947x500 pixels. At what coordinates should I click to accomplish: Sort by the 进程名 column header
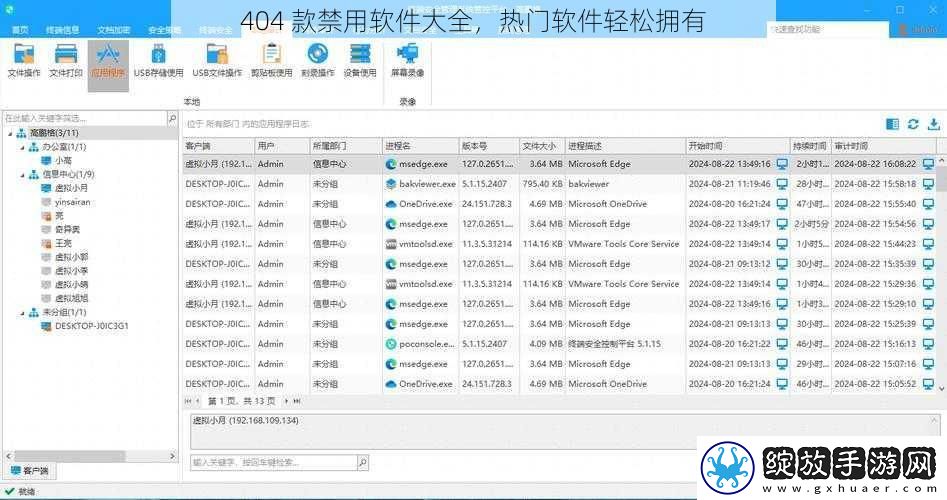coord(420,146)
